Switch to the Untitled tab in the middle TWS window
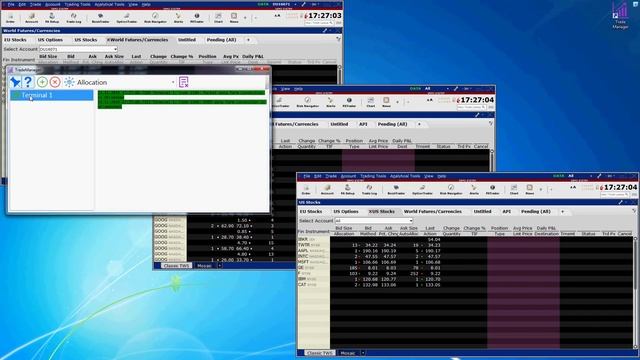Viewport: 640px width, 360px height. click(339, 124)
